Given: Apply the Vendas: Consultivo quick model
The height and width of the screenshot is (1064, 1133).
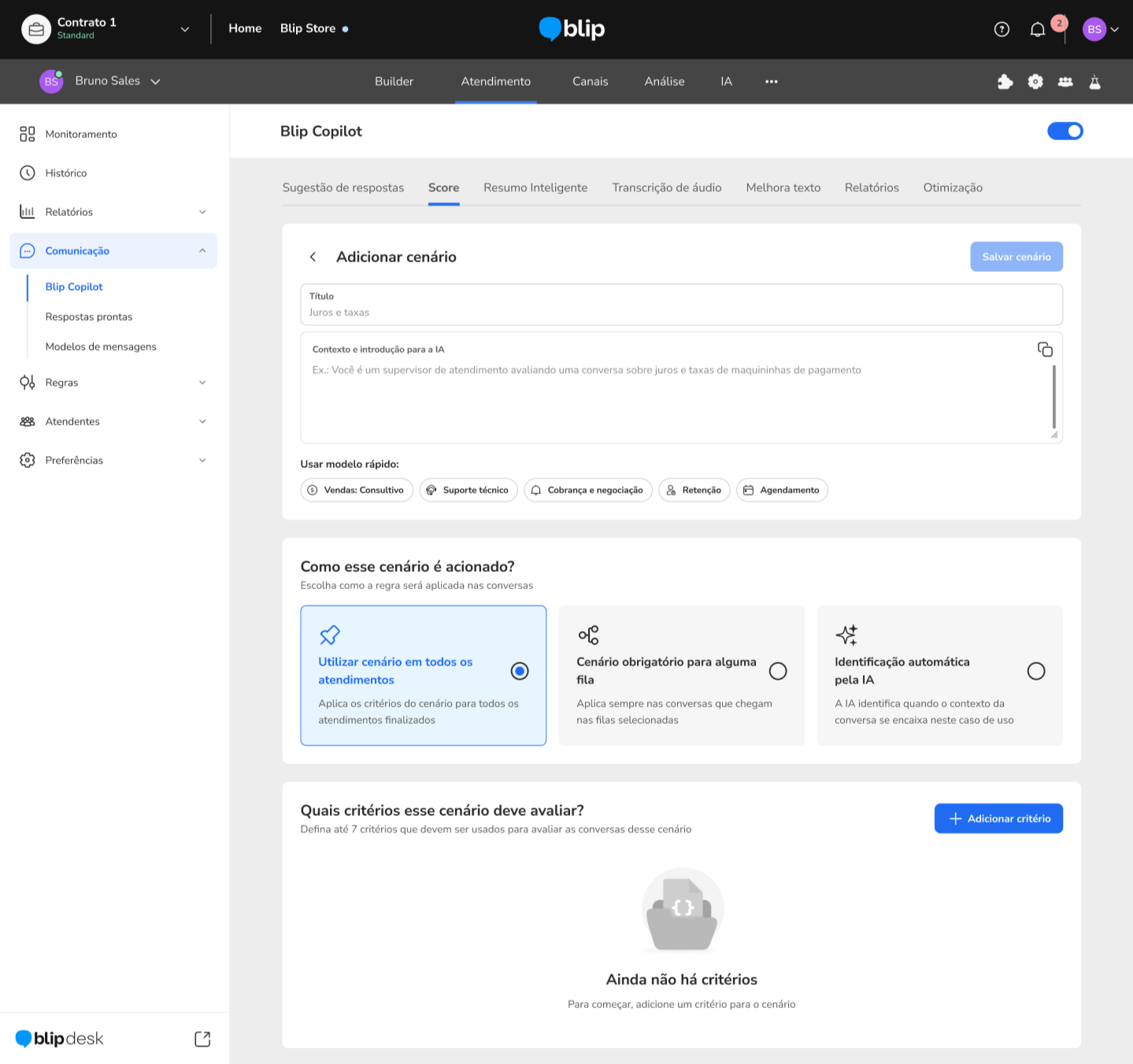Looking at the screenshot, I should point(357,490).
